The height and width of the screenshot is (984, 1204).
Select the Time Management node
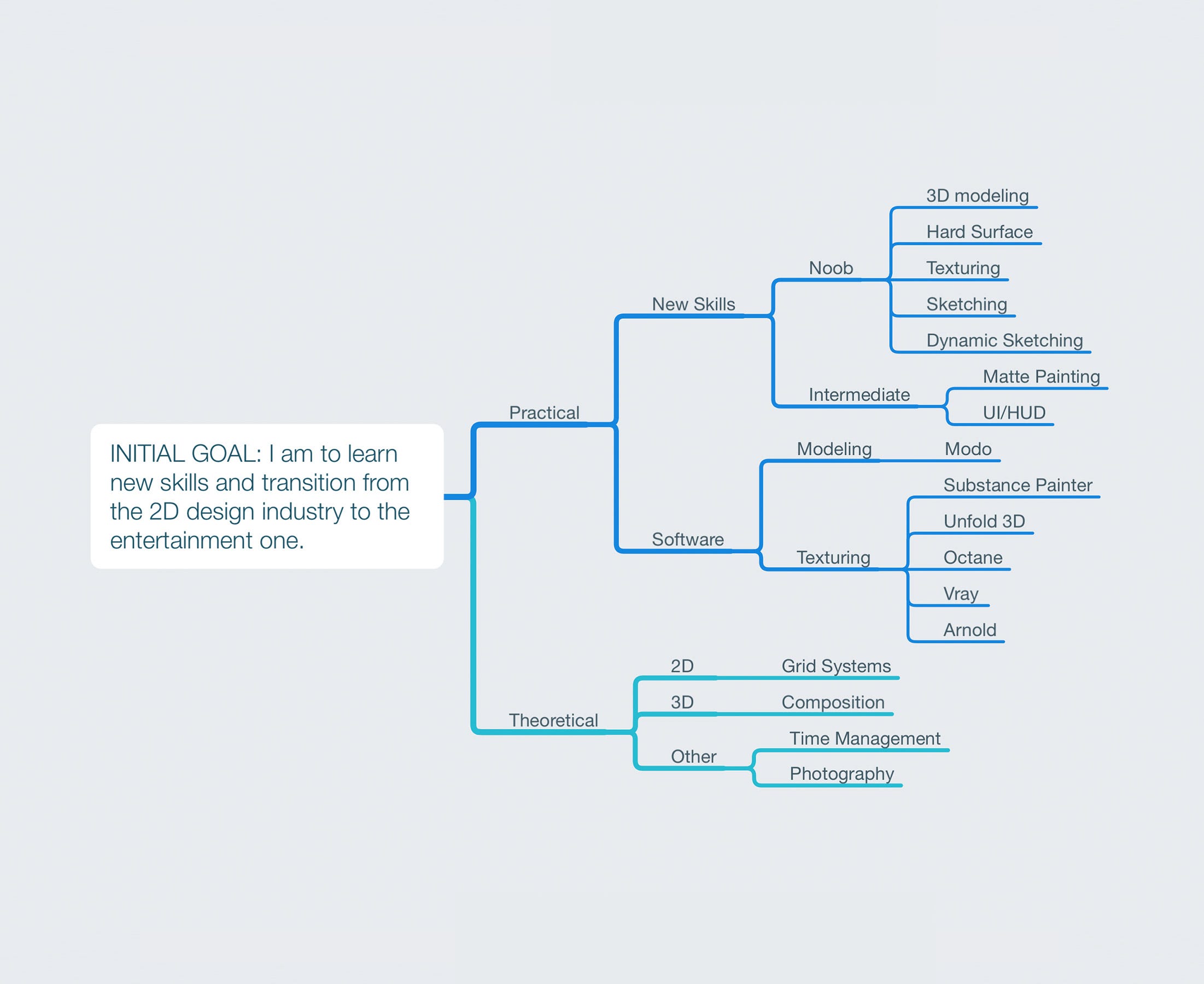click(864, 739)
